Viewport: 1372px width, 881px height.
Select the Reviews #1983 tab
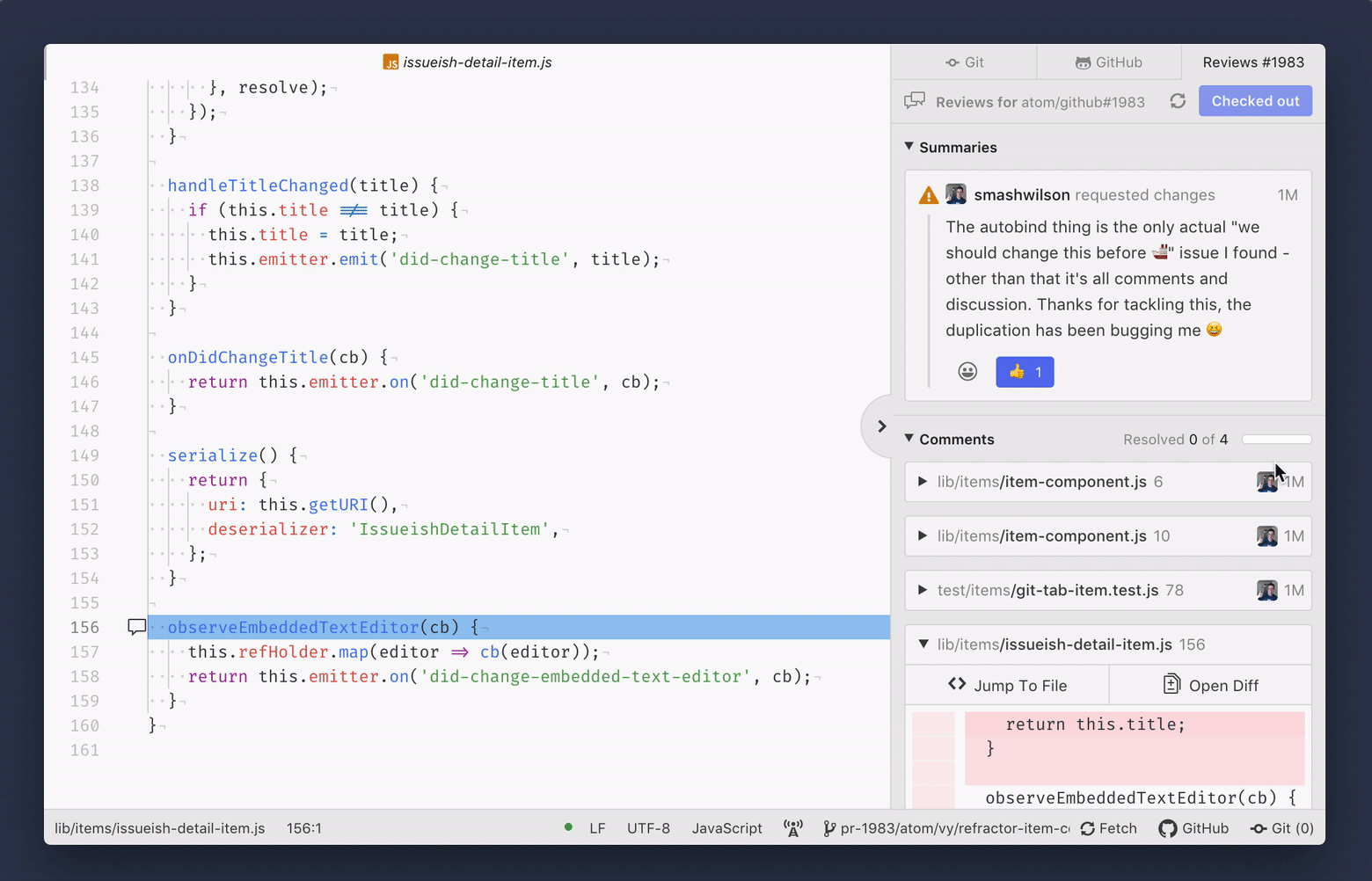point(1252,62)
